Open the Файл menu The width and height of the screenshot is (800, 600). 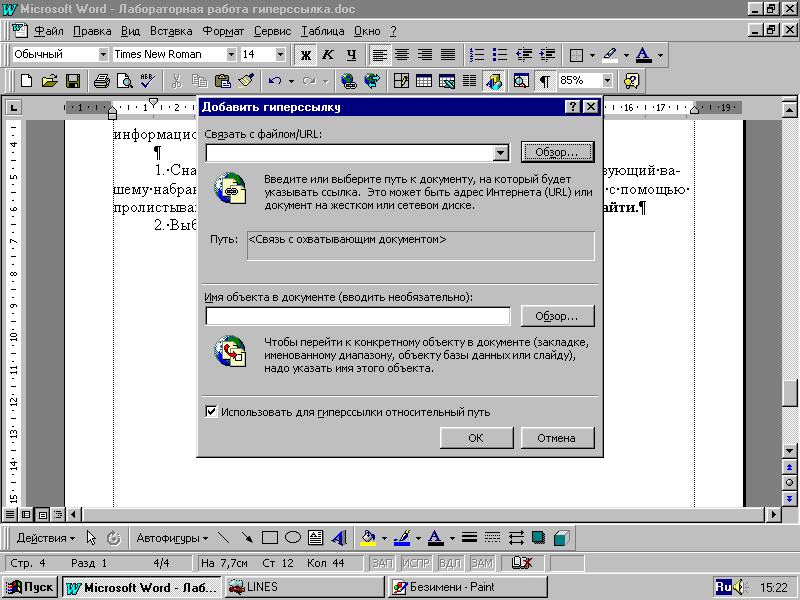pyautogui.click(x=49, y=31)
